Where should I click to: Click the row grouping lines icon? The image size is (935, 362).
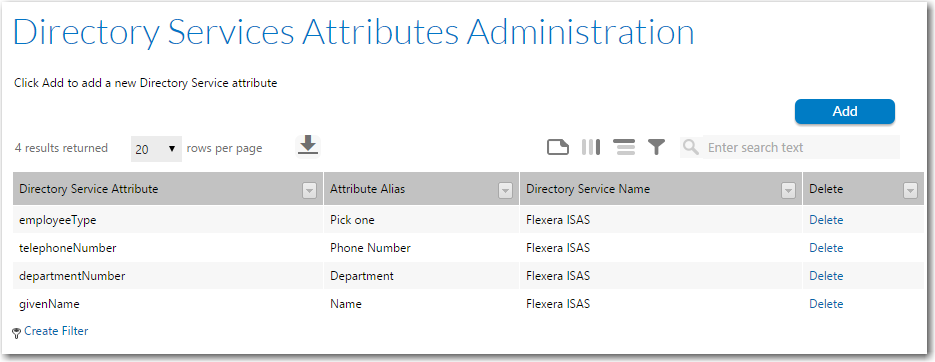[624, 147]
